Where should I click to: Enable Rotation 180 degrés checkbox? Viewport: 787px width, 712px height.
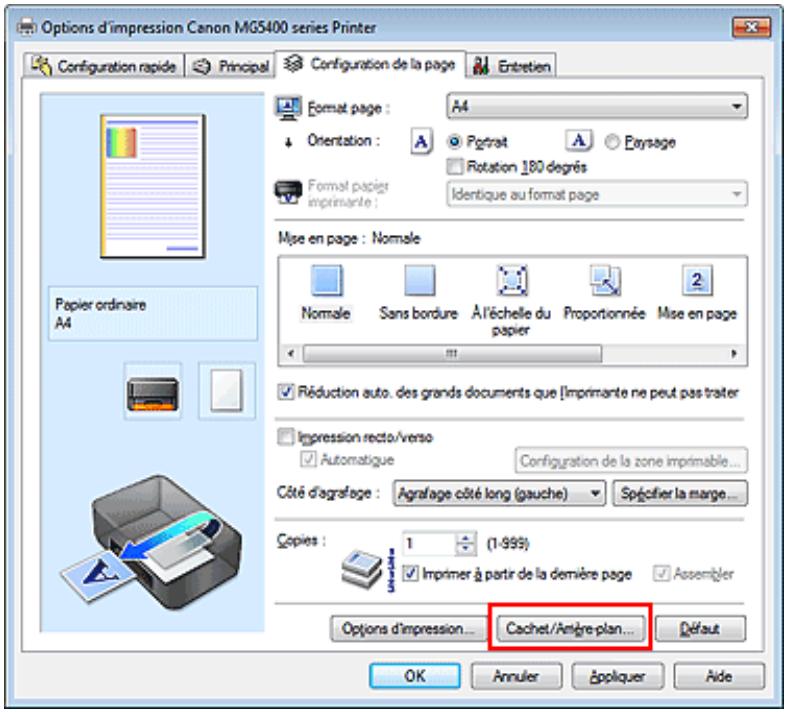click(x=454, y=167)
